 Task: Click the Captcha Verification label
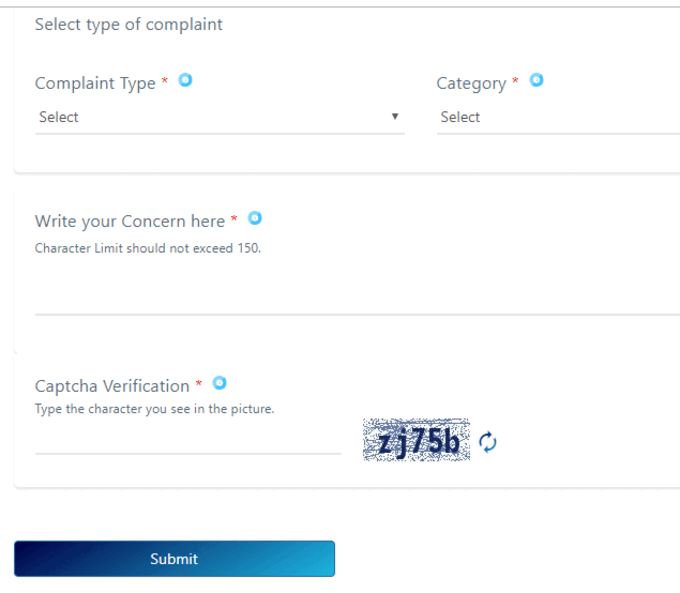click(x=112, y=386)
